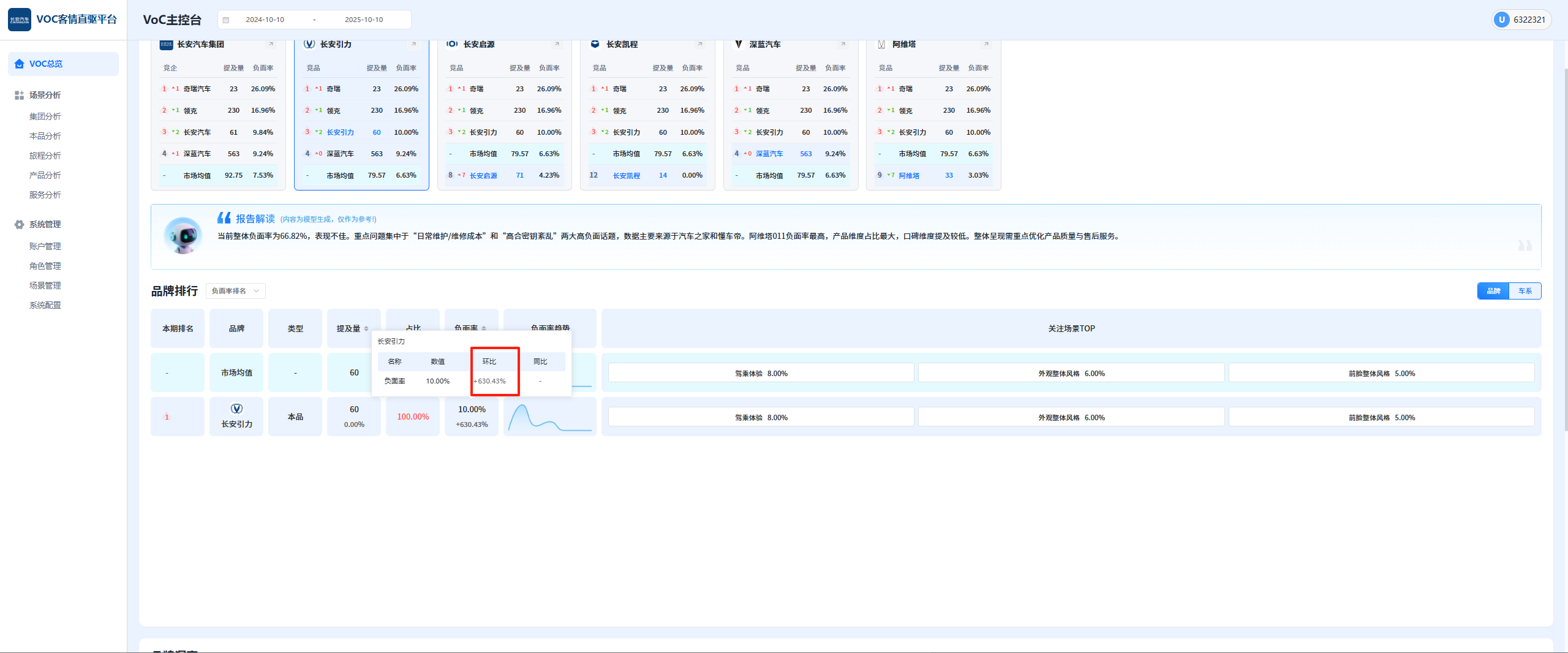Switch ranking view to 车系
This screenshot has width=1568, height=653.
1525,291
